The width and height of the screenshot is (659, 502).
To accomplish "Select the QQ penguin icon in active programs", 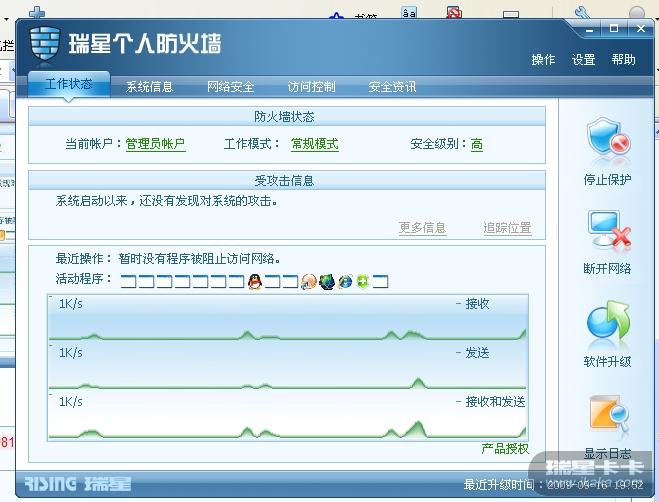I will 255,281.
